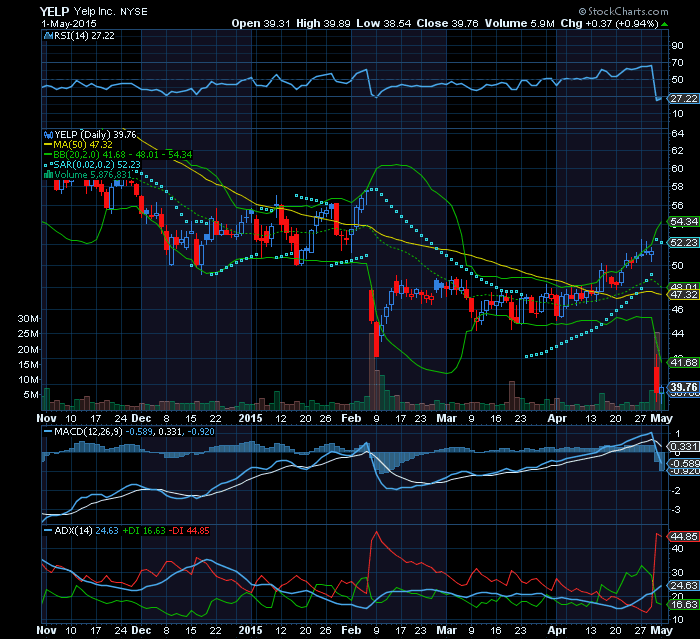Click the 27.22 RSI tag on right axis
700x639 pixels.
tap(684, 98)
